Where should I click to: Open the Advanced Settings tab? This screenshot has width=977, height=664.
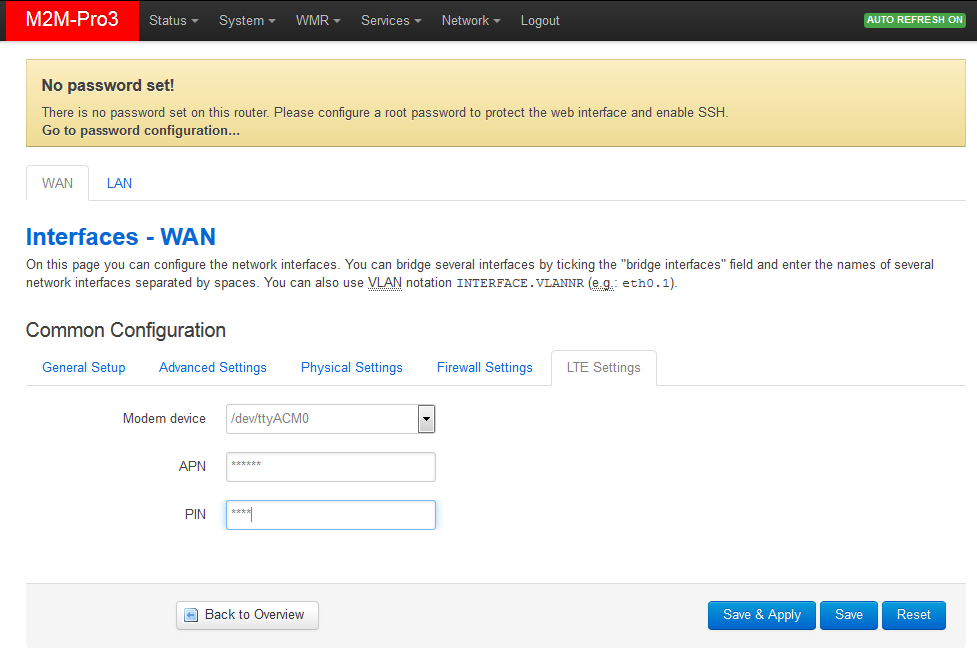pos(212,368)
